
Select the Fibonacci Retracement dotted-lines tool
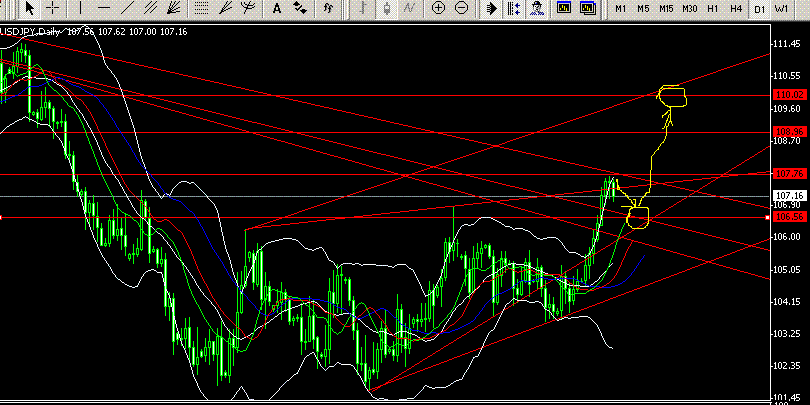pyautogui.click(x=201, y=8)
